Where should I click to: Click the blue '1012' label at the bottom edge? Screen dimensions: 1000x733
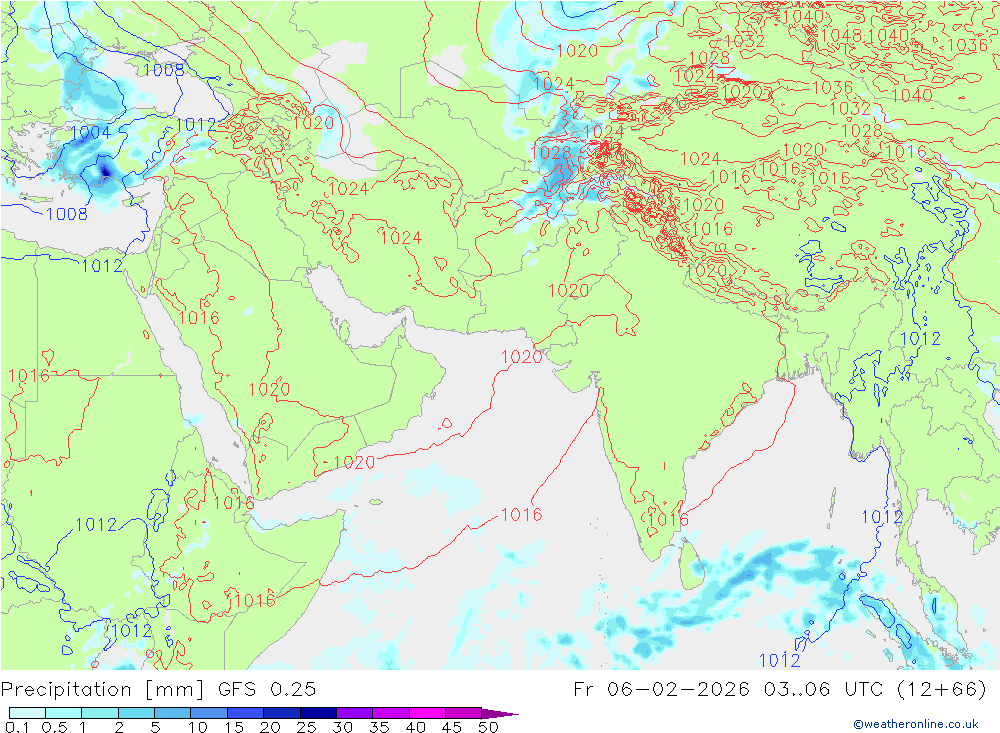(x=779, y=660)
